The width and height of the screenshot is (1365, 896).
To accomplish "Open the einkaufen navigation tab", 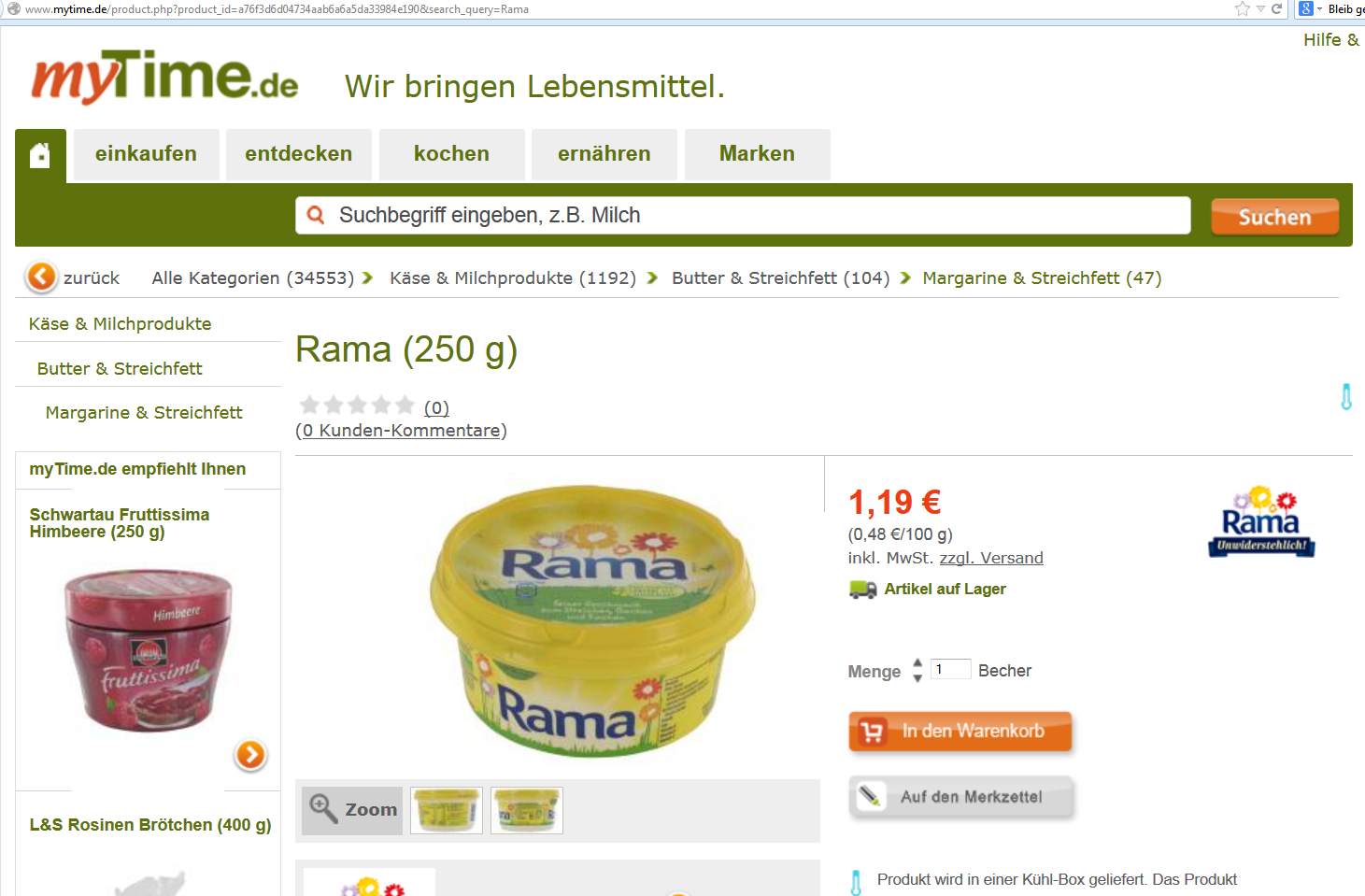I will point(147,154).
